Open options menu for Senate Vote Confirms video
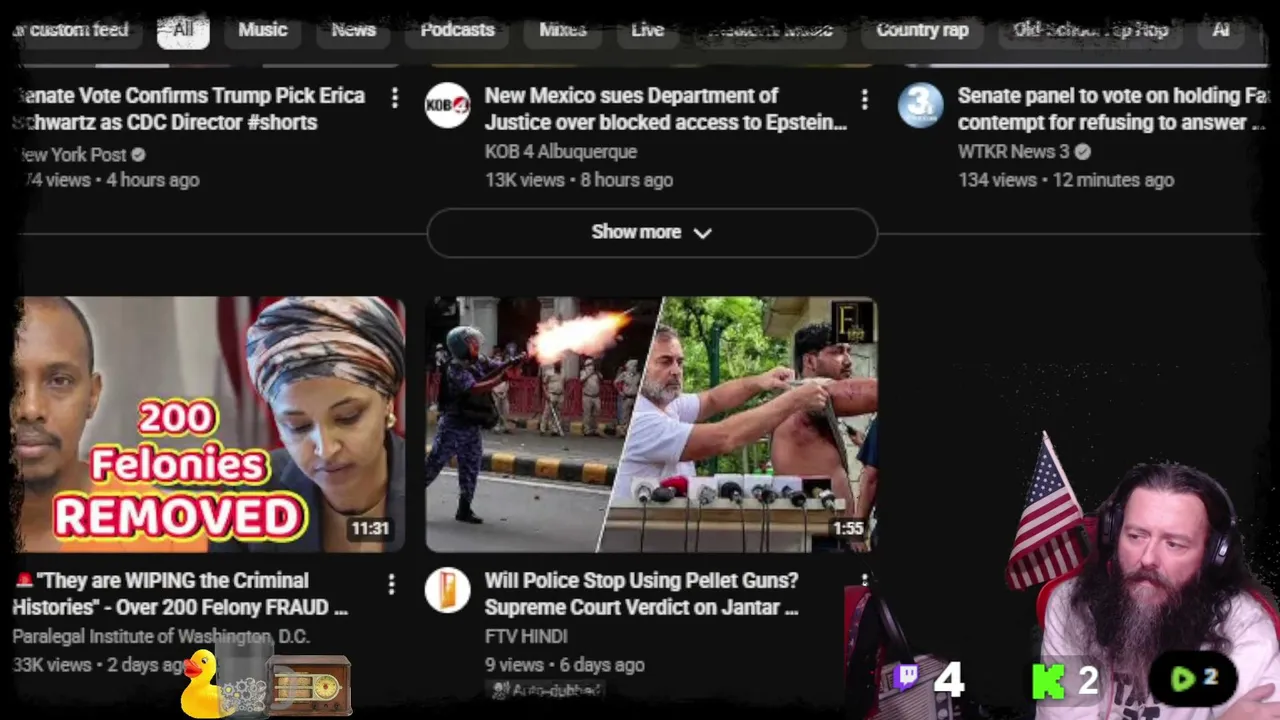This screenshot has height=720, width=1280. 395,97
